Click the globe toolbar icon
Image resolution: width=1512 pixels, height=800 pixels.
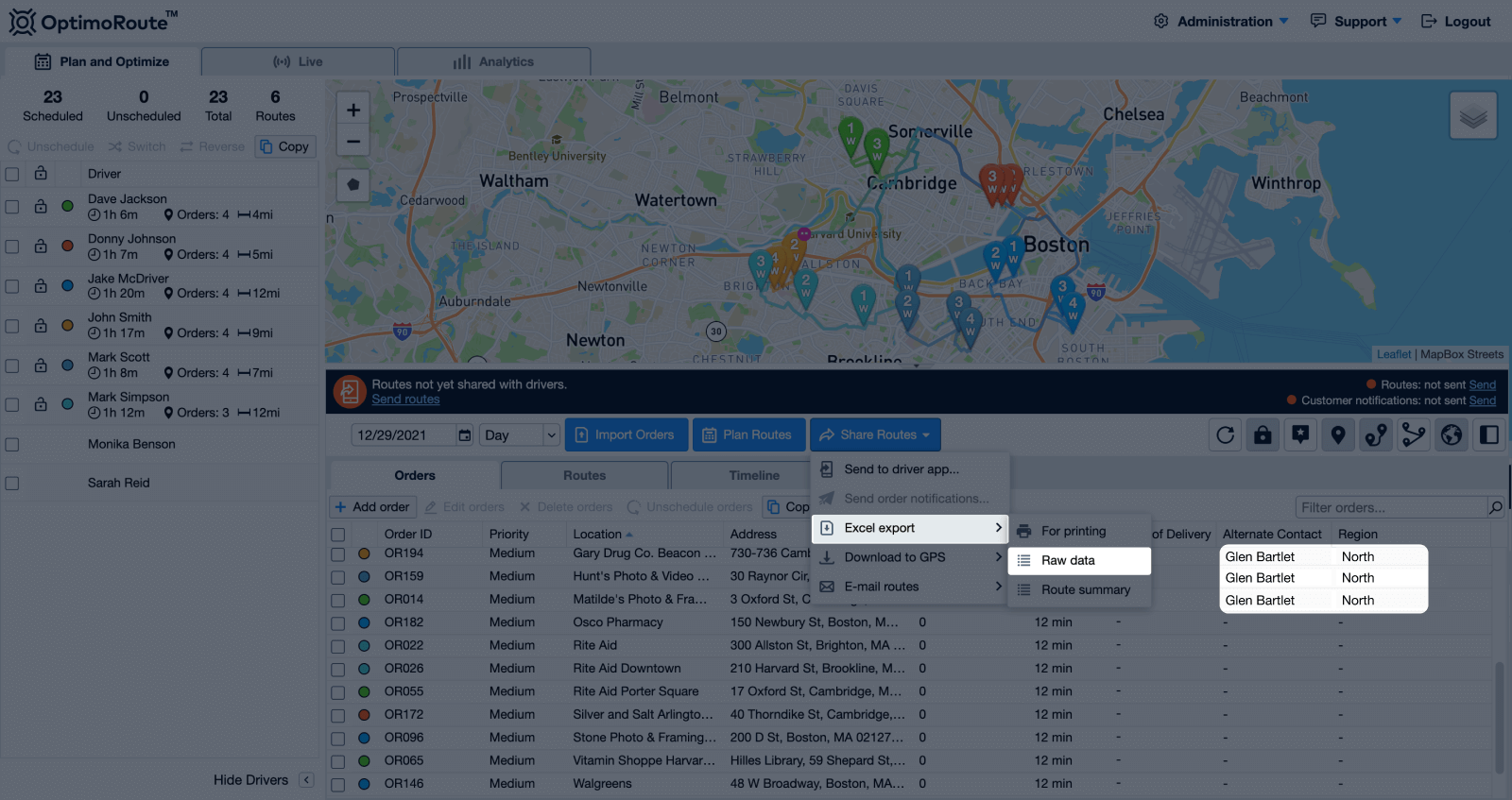pyautogui.click(x=1452, y=434)
